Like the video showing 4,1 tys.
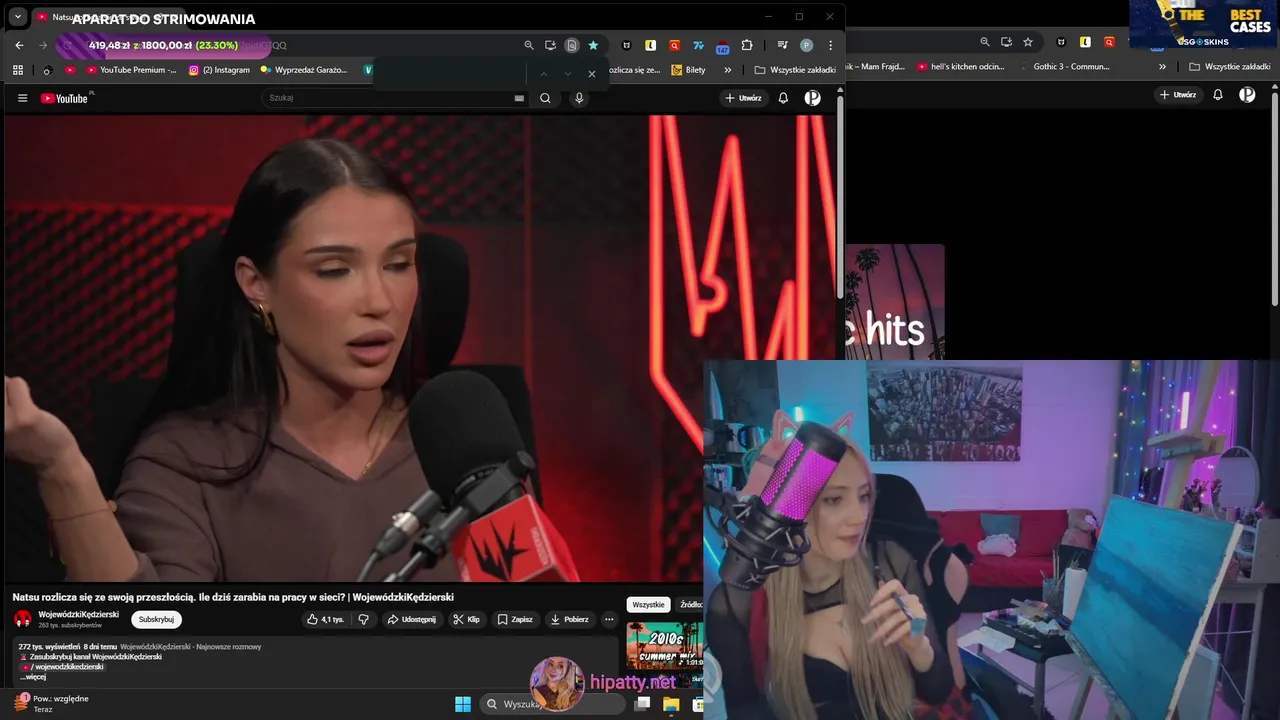 click(x=326, y=619)
